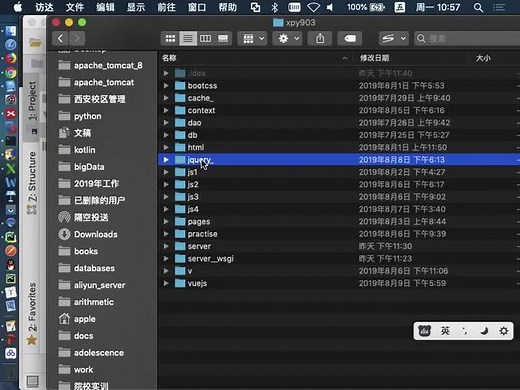The width and height of the screenshot is (520, 390).
Task: Click the Wi-Fi menu bar icon
Action: point(313,7)
